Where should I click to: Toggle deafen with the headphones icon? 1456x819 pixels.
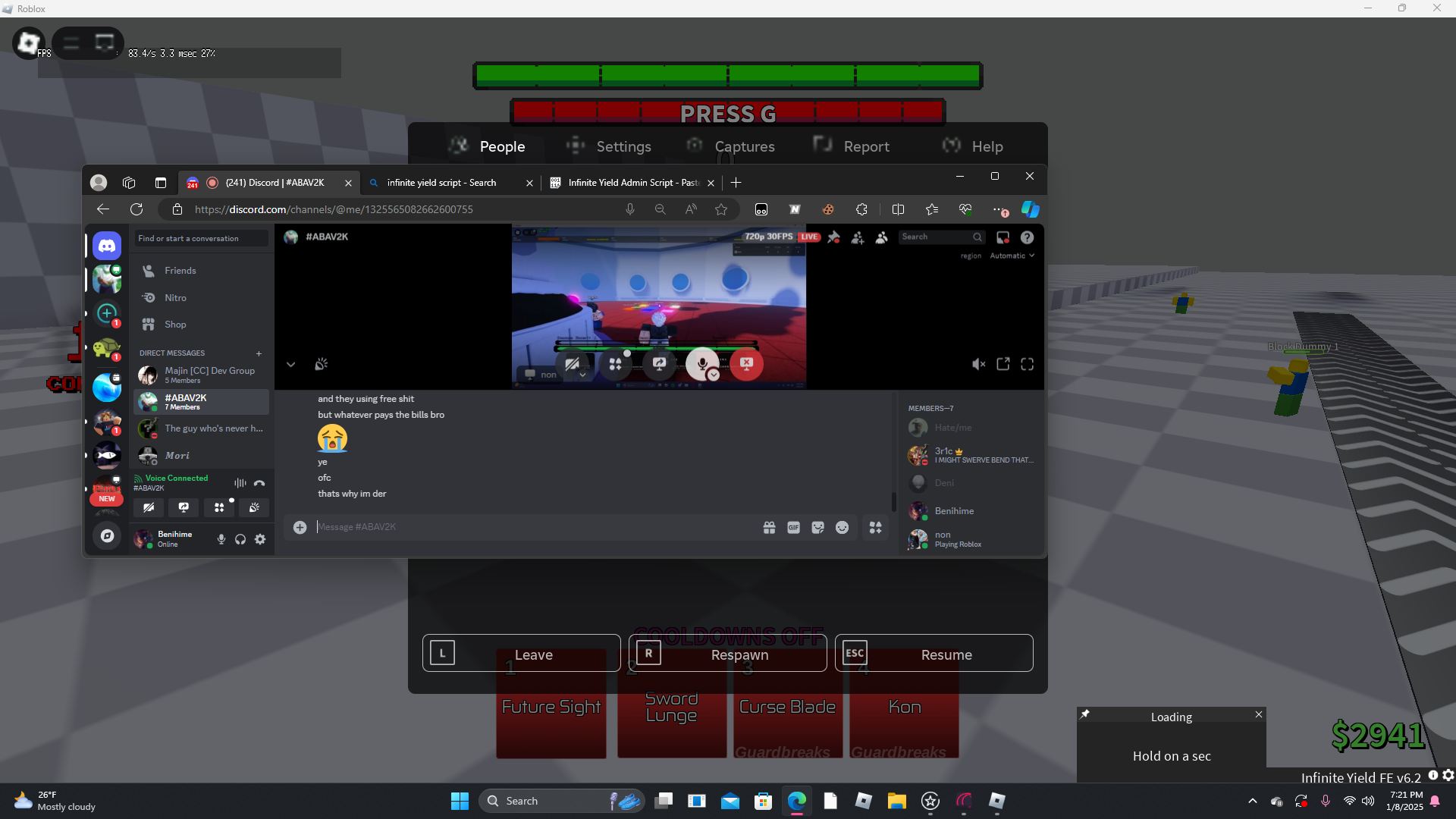click(240, 539)
